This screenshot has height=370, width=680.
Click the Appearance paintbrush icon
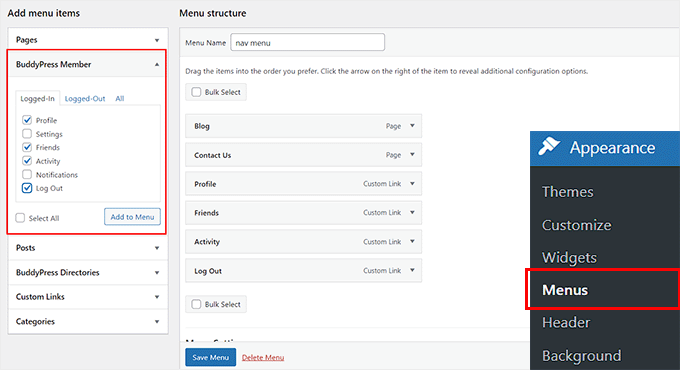549,147
